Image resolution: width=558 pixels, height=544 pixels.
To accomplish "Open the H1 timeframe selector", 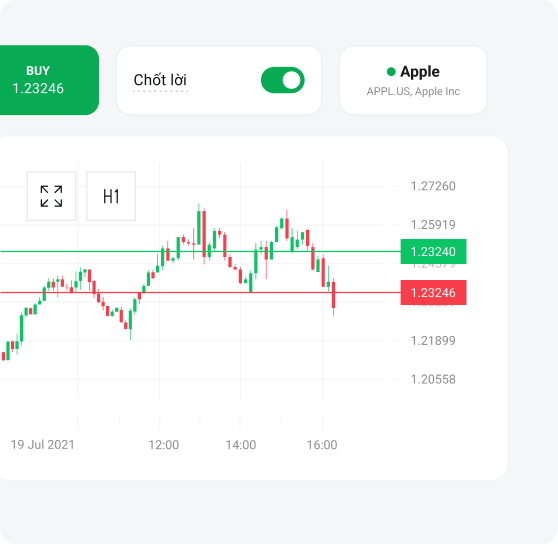I will pyautogui.click(x=111, y=196).
